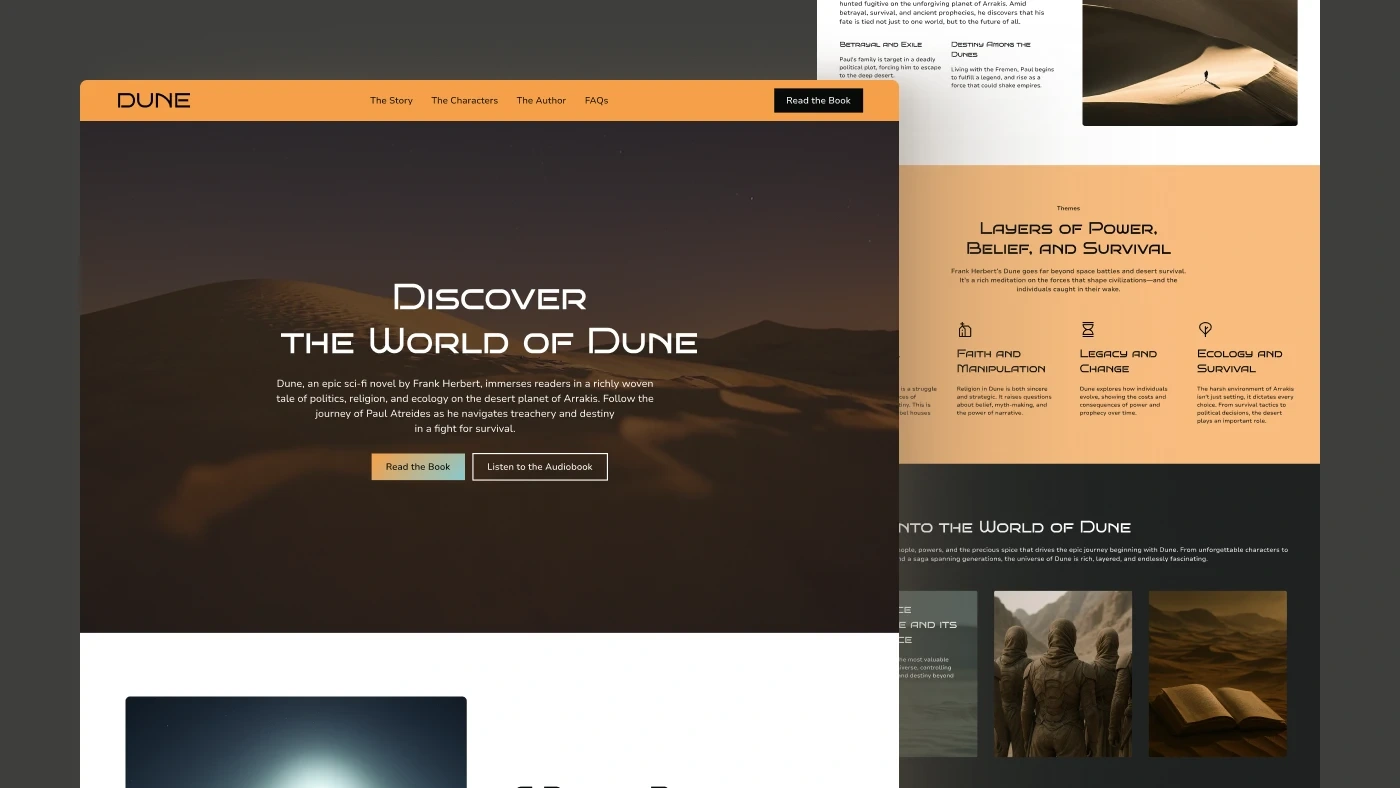
Task: Click the text 'The harsh environment of Arrakis'
Action: (1245, 389)
